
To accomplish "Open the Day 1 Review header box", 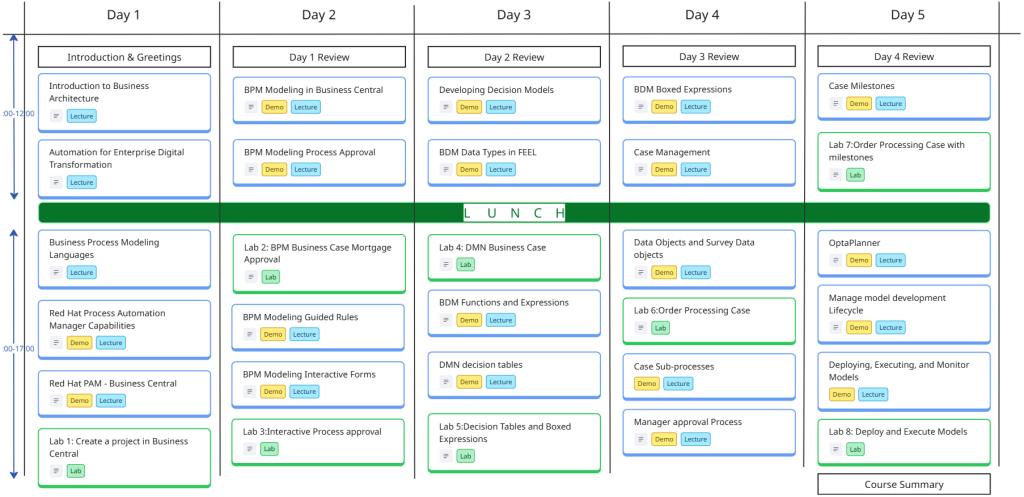I will point(318,57).
